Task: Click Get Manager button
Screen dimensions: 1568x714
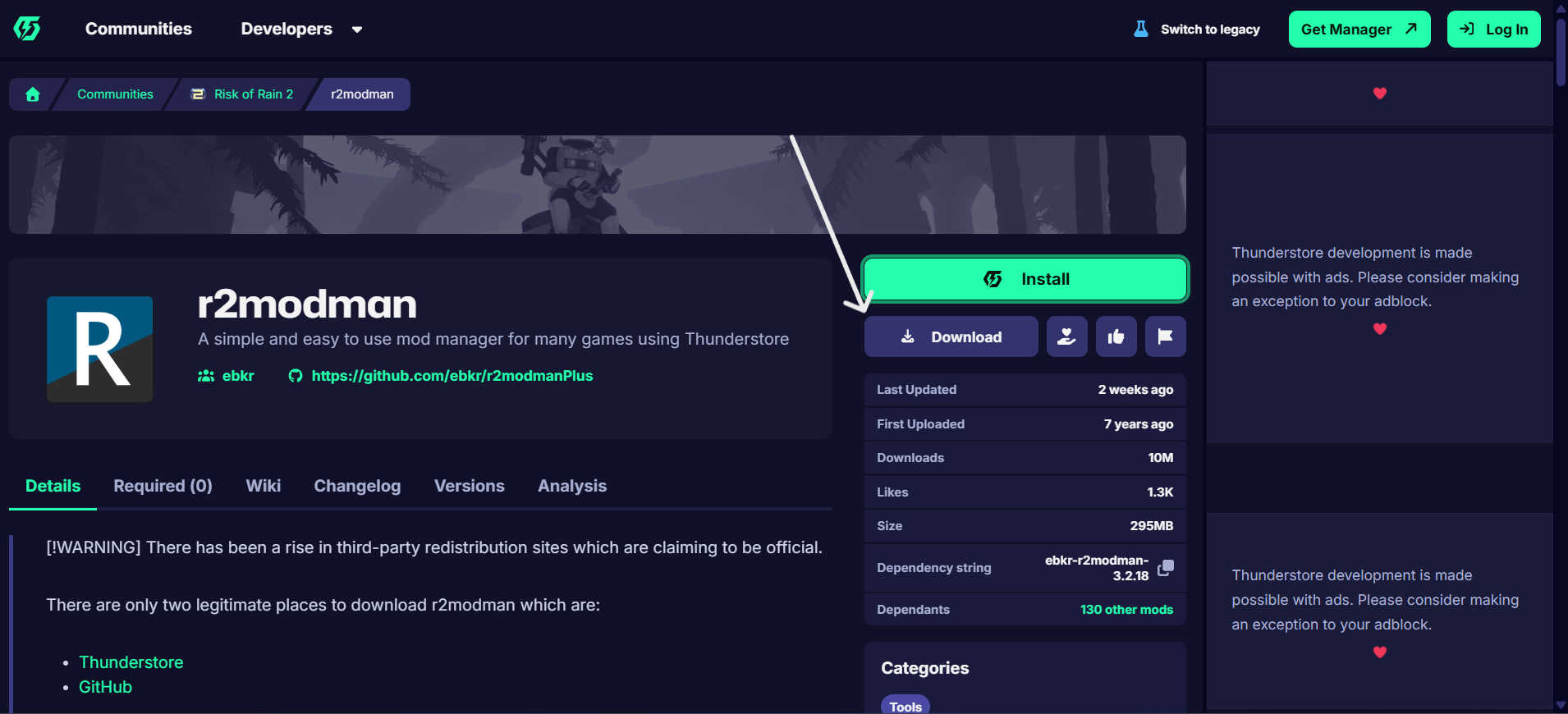Action: pos(1359,30)
